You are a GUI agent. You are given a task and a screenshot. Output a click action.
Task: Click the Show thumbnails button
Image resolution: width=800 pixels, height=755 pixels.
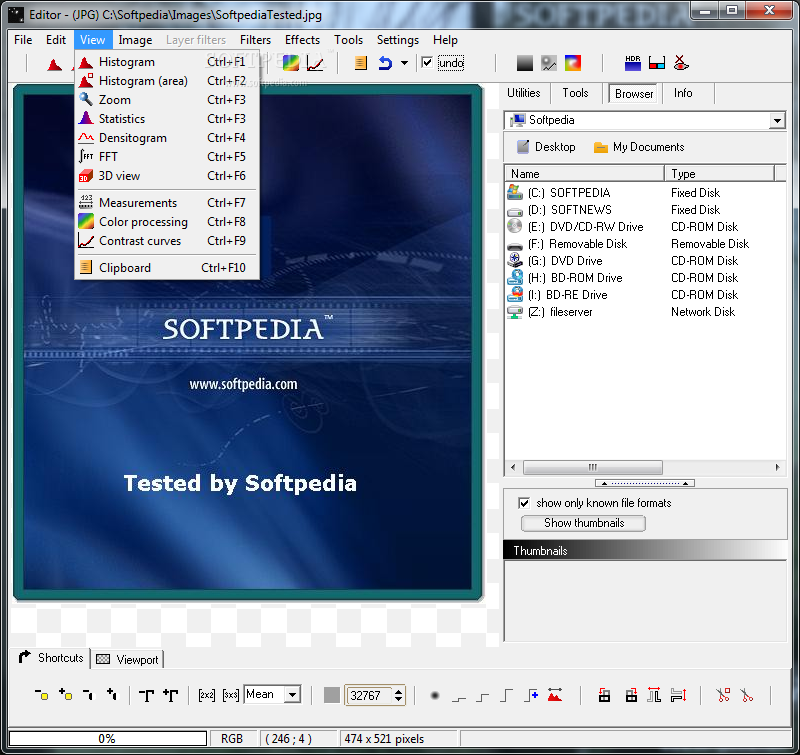pos(583,523)
